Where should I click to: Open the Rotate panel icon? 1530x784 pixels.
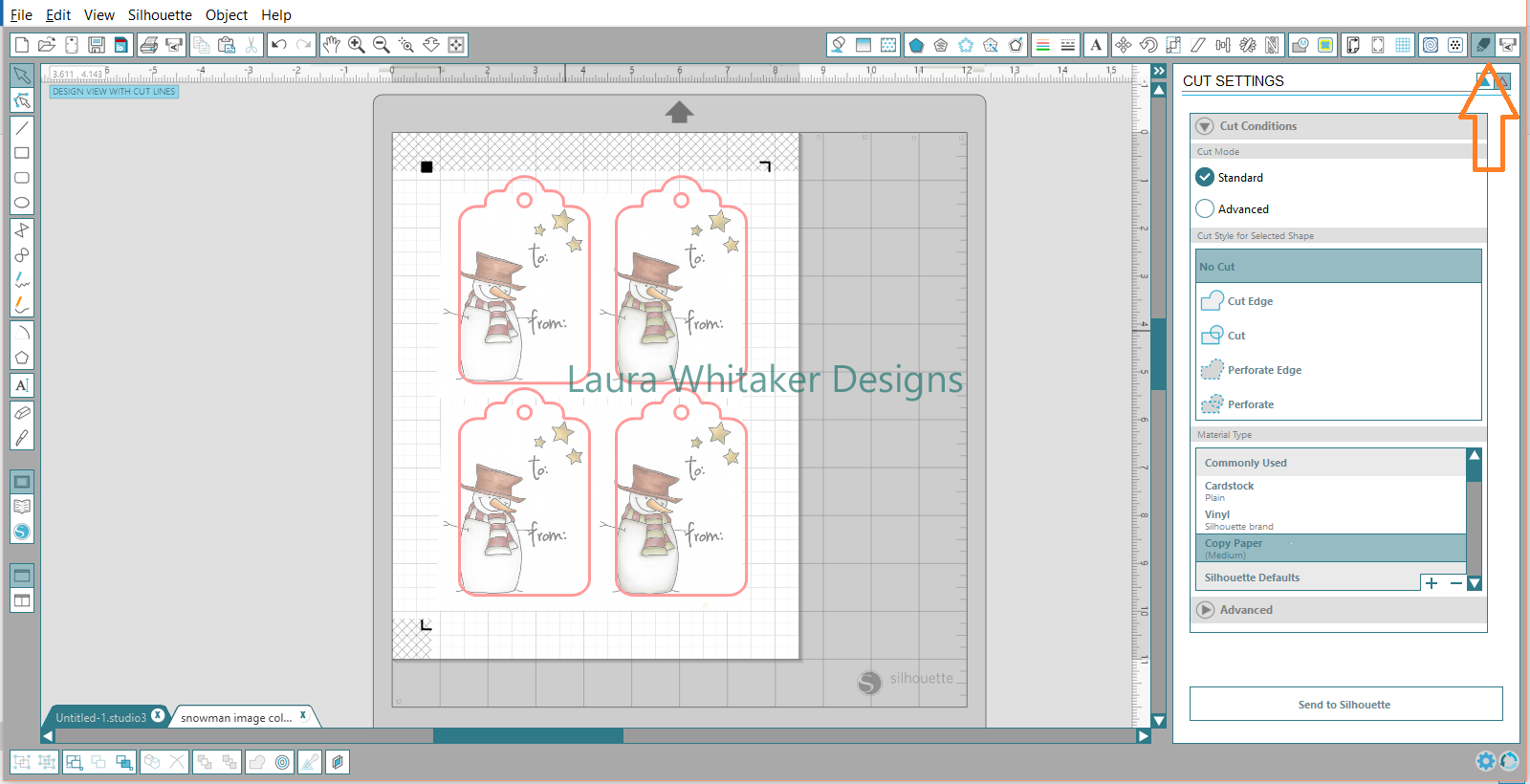pos(1148,45)
